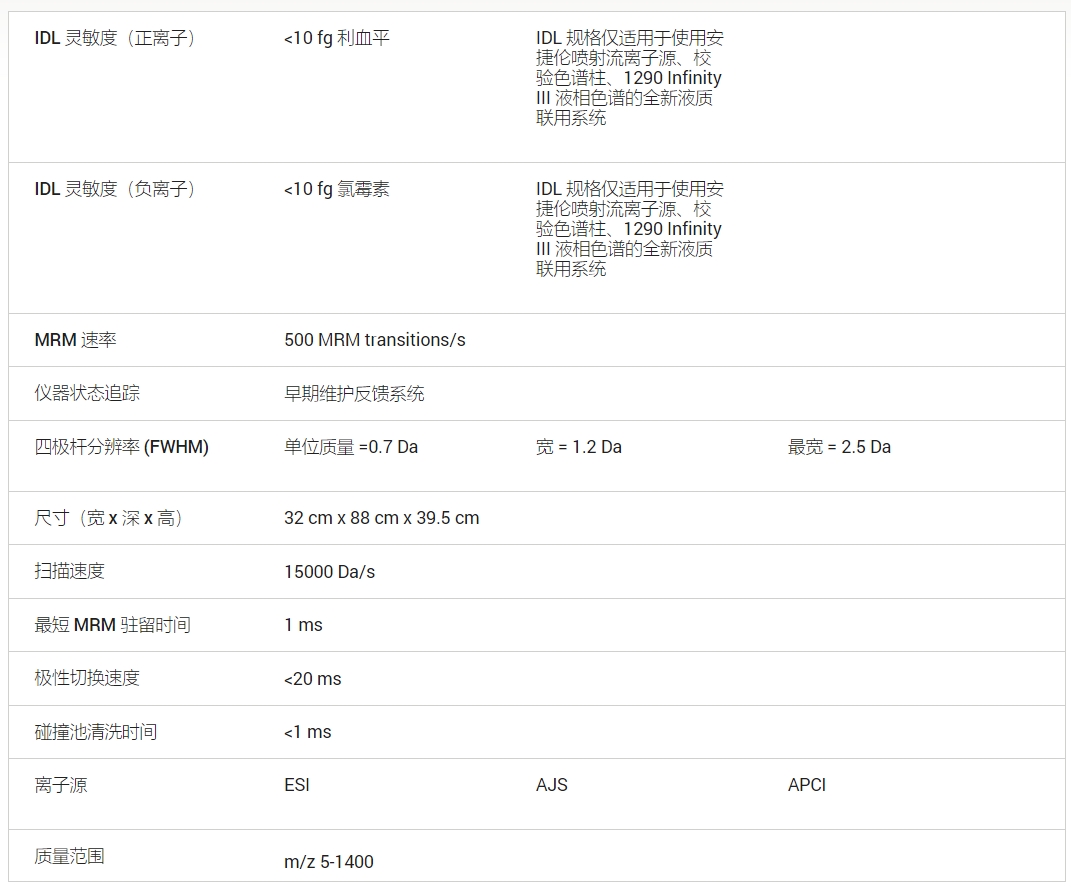Click the "500 MRM transitions/s" value

(374, 340)
